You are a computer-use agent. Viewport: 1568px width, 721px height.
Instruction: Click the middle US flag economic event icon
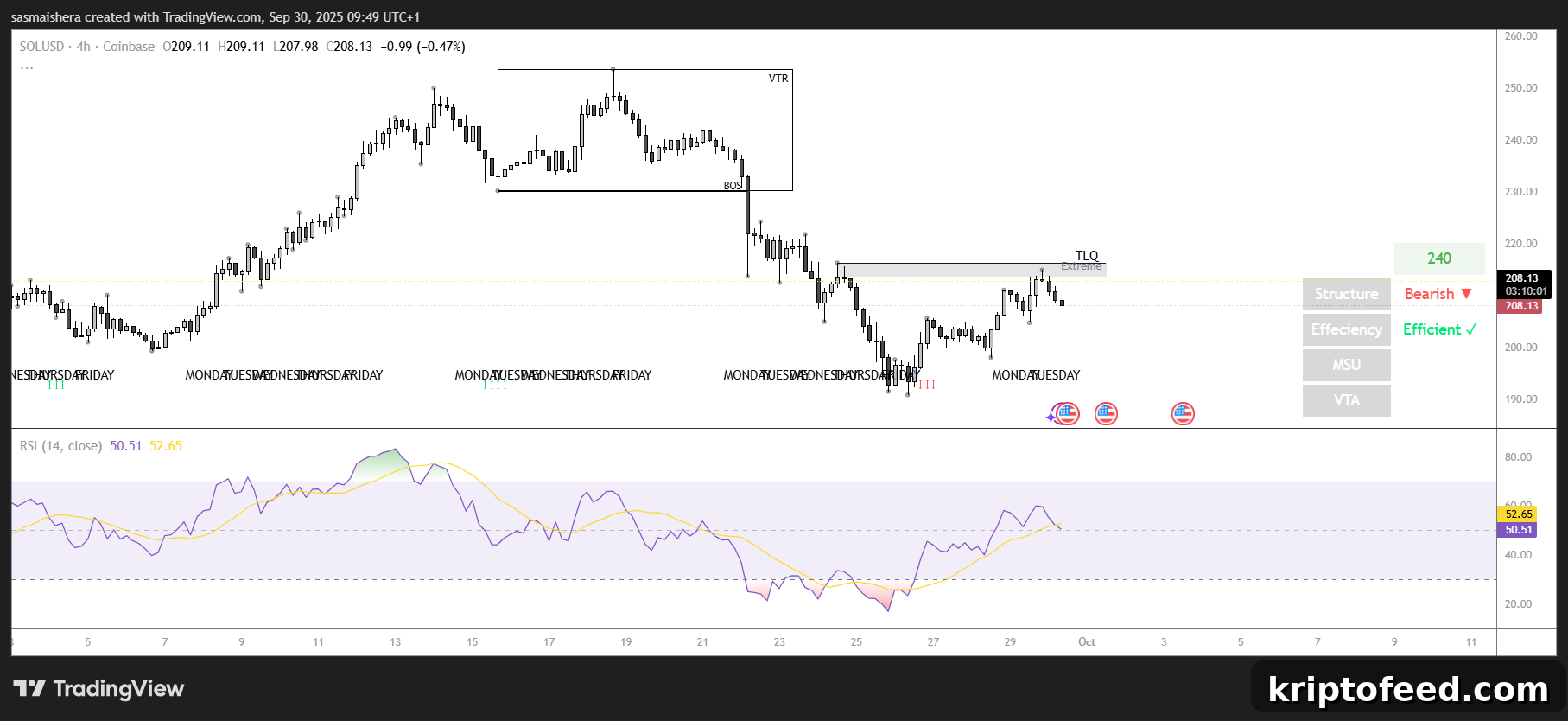click(x=1107, y=414)
